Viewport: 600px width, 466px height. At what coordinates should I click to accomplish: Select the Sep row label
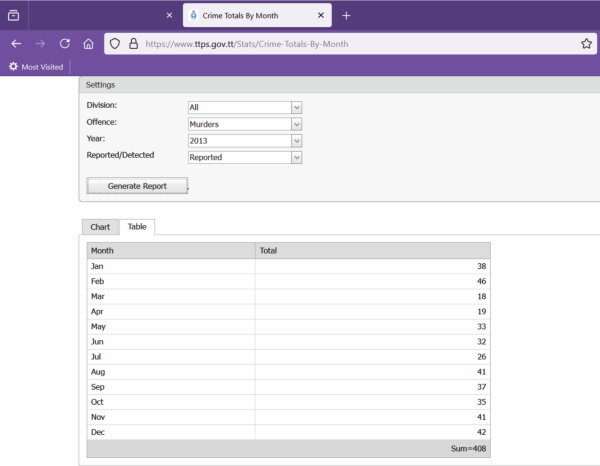point(98,387)
